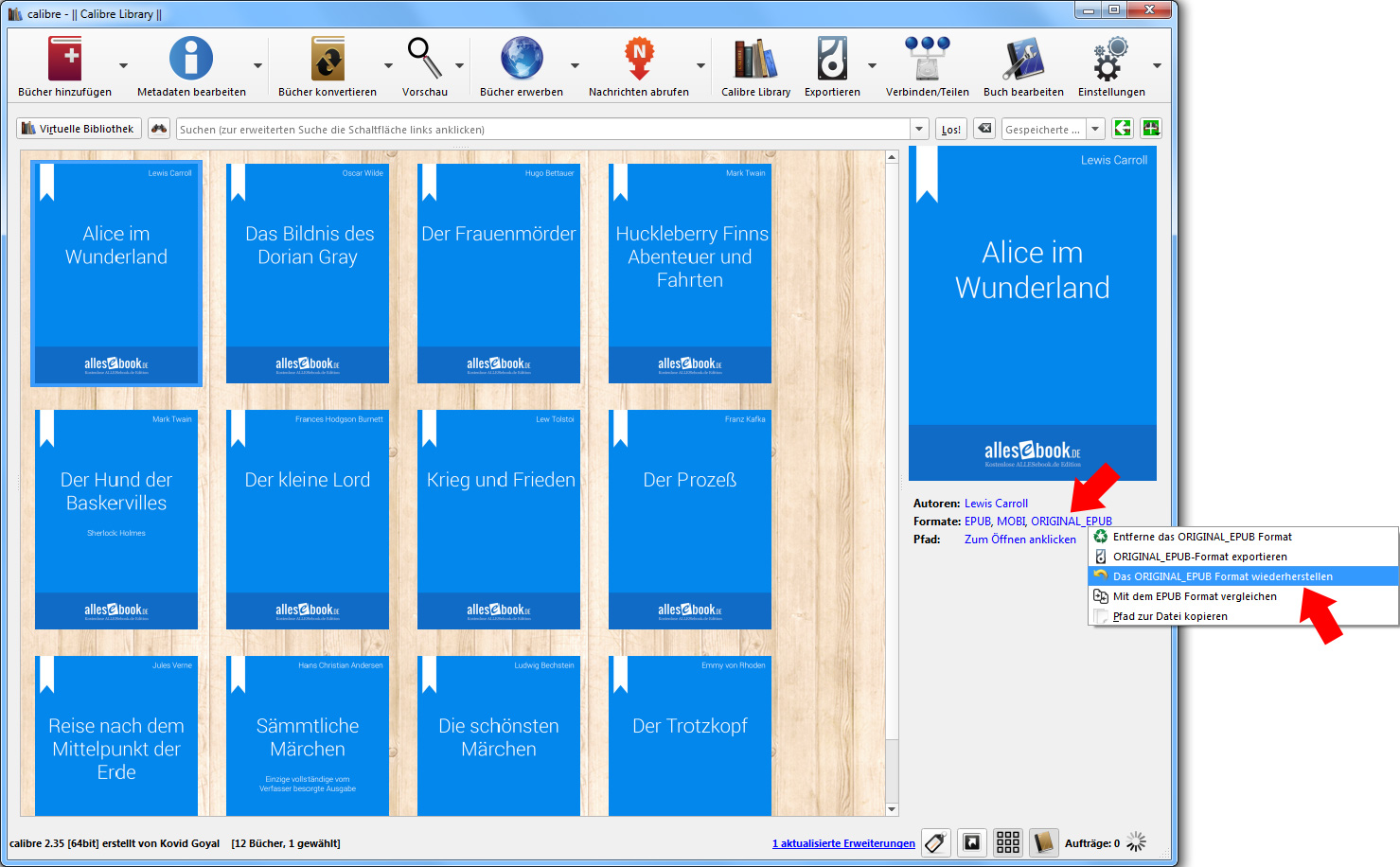This screenshot has height=867, width=1400.
Task: Click the green copy-search icon
Action: tap(1123, 129)
